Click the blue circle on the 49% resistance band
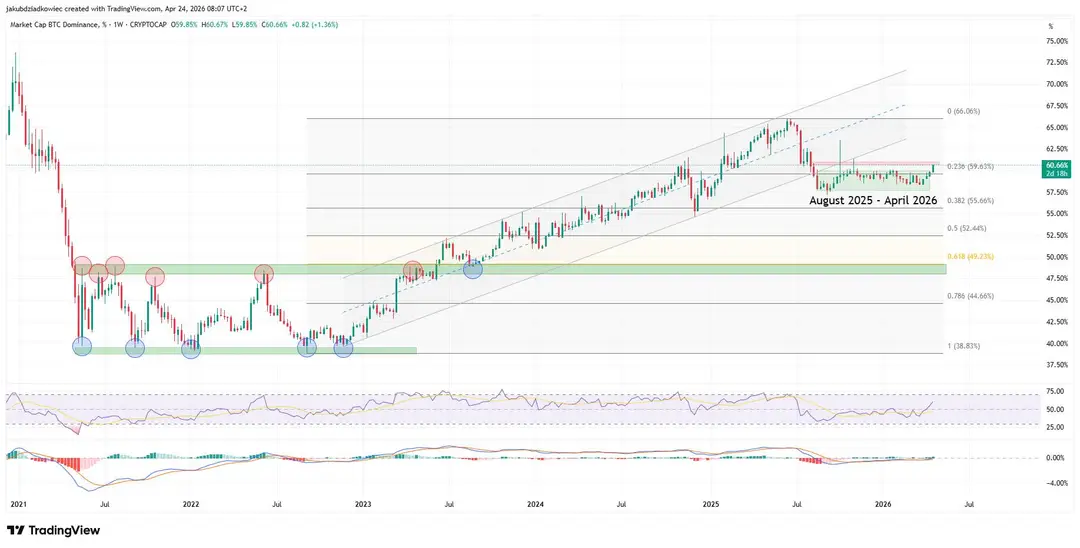1080x548 pixels. (x=472, y=268)
